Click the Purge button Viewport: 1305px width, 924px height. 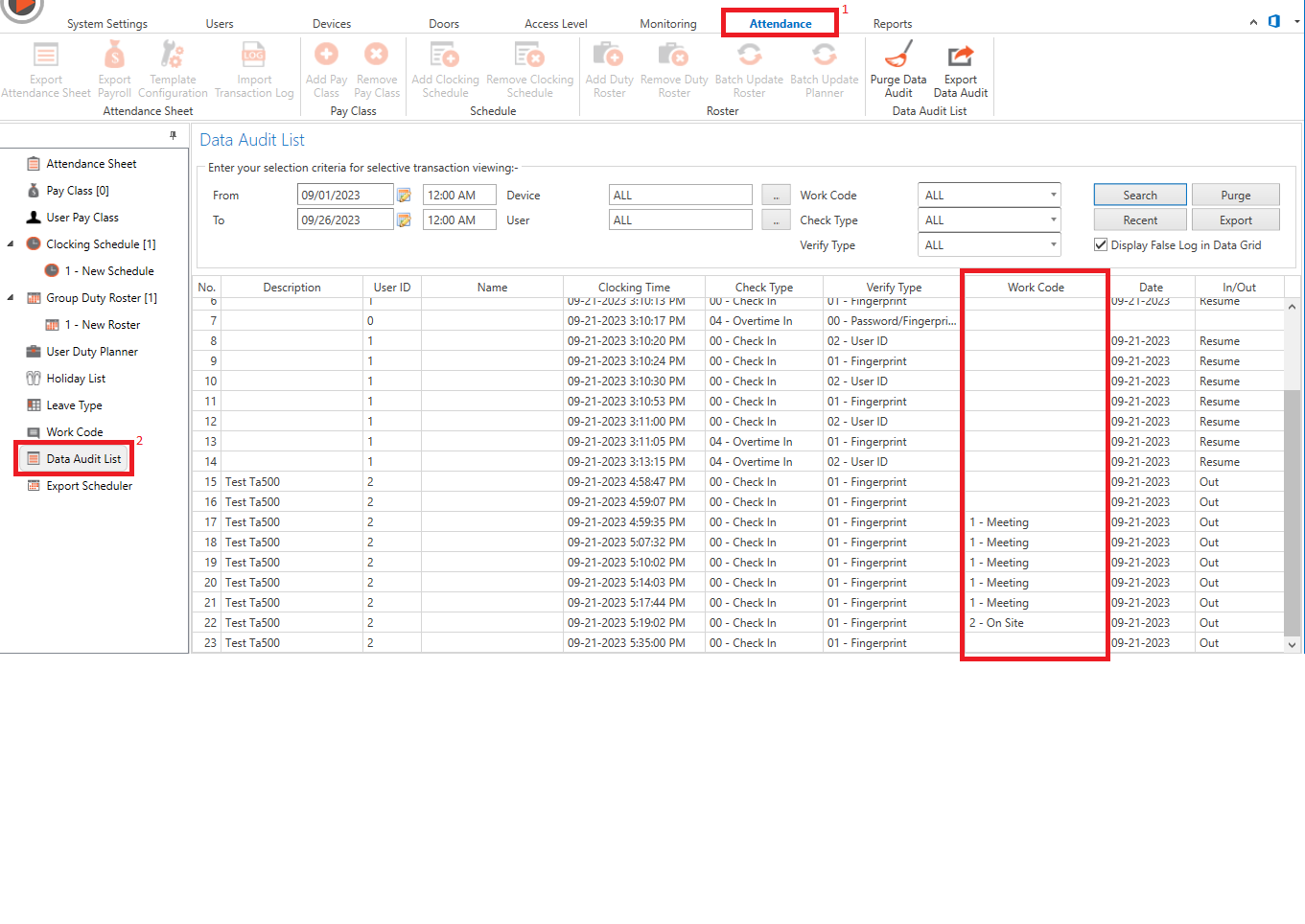coord(1236,195)
